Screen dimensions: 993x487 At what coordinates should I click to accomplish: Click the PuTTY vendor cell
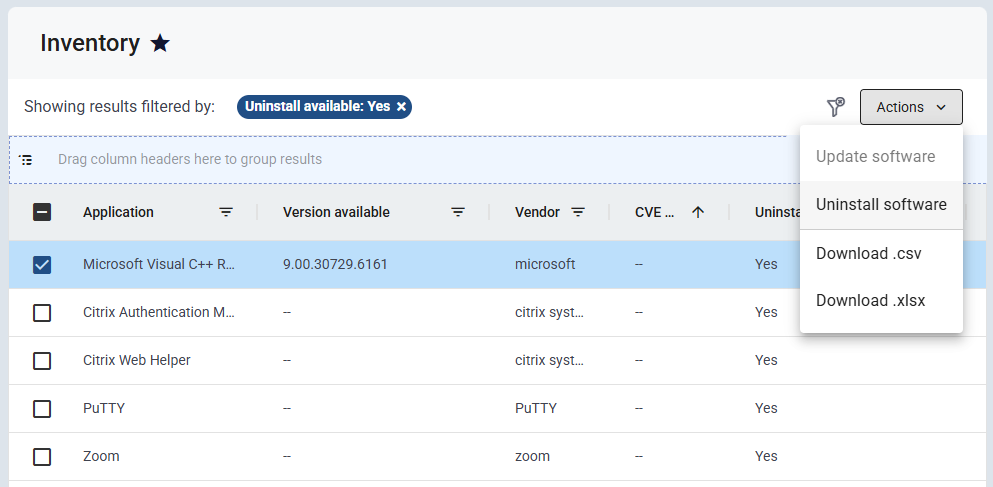536,408
